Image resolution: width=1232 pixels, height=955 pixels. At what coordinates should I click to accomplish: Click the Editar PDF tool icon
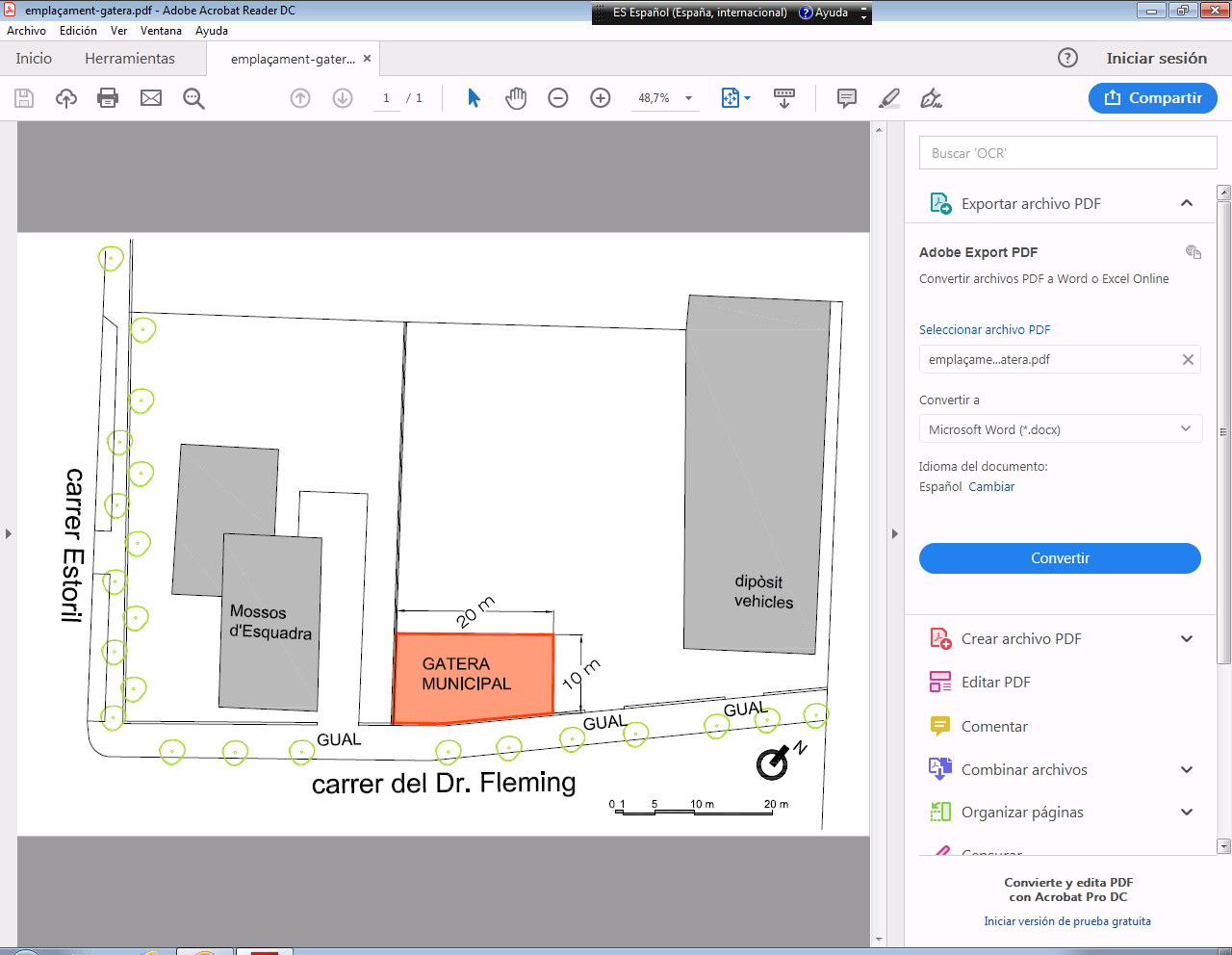[940, 682]
